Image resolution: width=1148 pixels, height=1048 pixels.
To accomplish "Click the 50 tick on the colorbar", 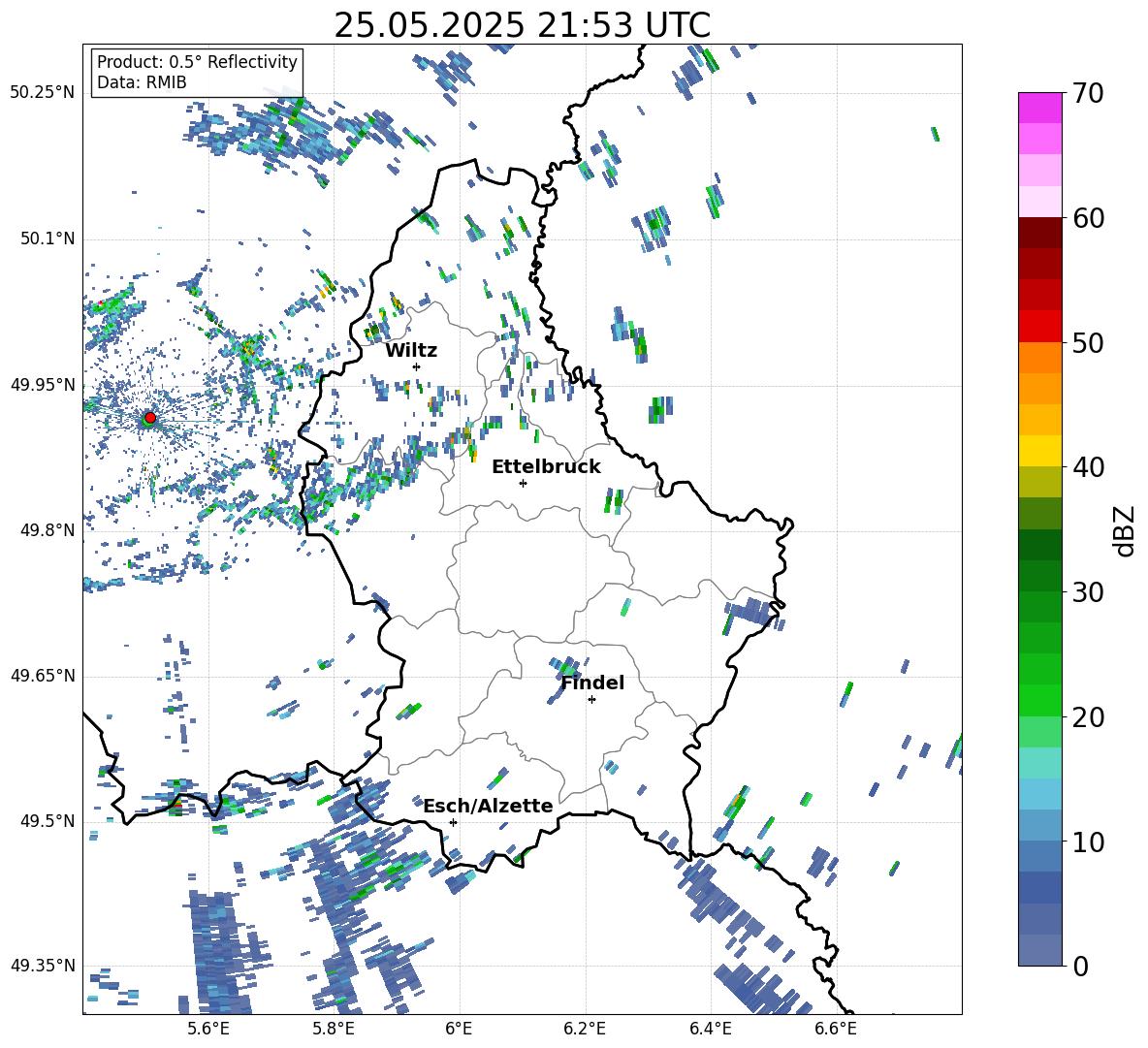I will pyautogui.click(x=1088, y=343).
